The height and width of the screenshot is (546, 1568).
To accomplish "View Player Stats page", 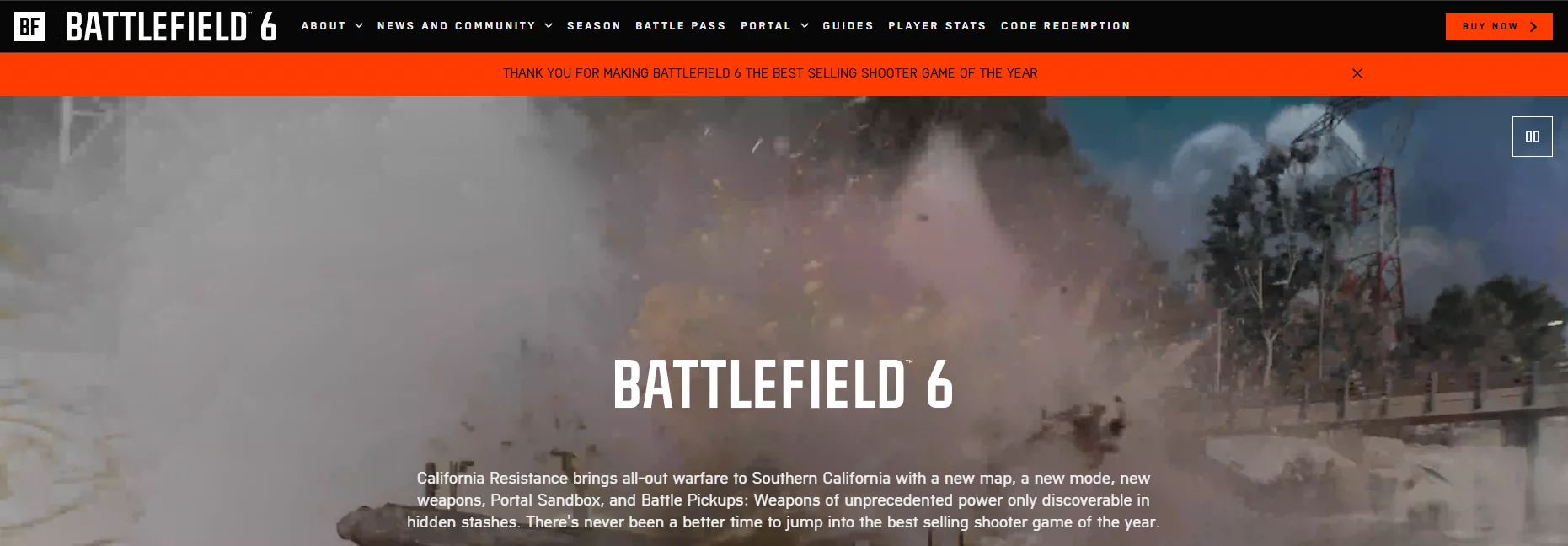I will click(937, 26).
